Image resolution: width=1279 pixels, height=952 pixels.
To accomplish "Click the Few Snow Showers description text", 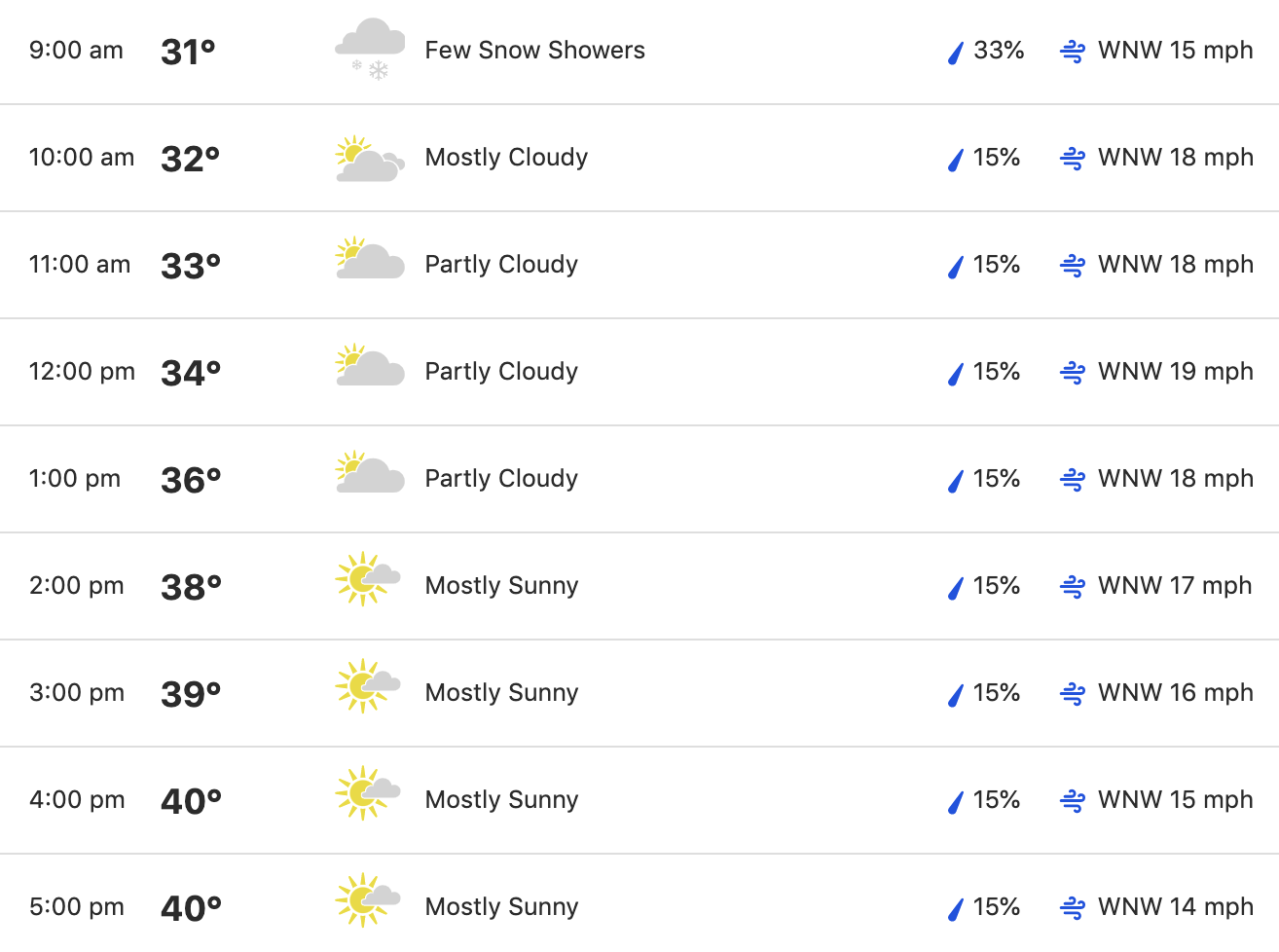I will pos(535,51).
